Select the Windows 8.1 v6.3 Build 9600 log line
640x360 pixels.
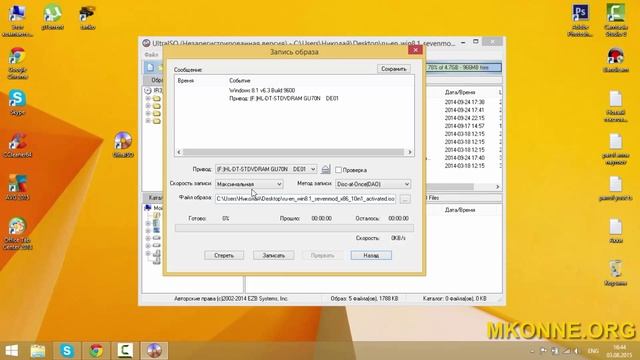262,90
